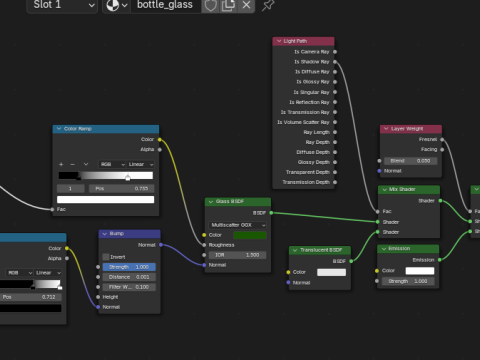Click the Is Shadow Ray output socket
This screenshot has width=480, height=360.
[335, 62]
